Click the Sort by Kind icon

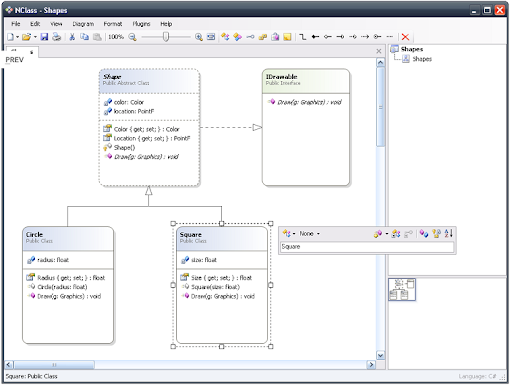(x=424, y=234)
